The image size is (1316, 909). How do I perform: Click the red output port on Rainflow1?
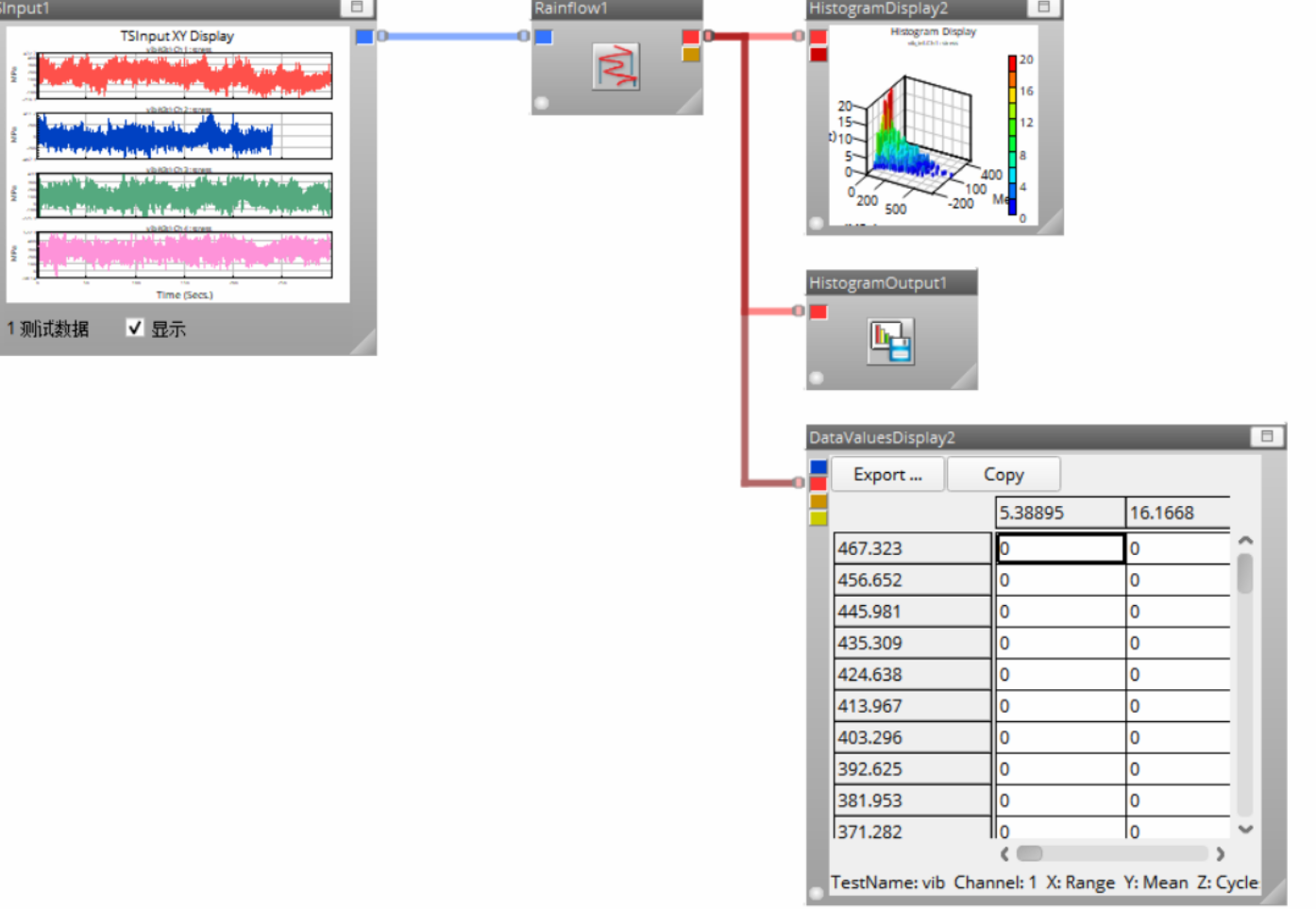(x=690, y=37)
